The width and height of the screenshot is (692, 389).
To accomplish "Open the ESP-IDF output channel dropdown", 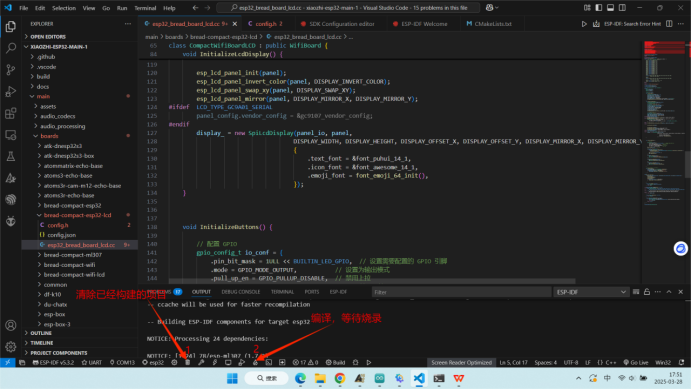I will click(590, 292).
